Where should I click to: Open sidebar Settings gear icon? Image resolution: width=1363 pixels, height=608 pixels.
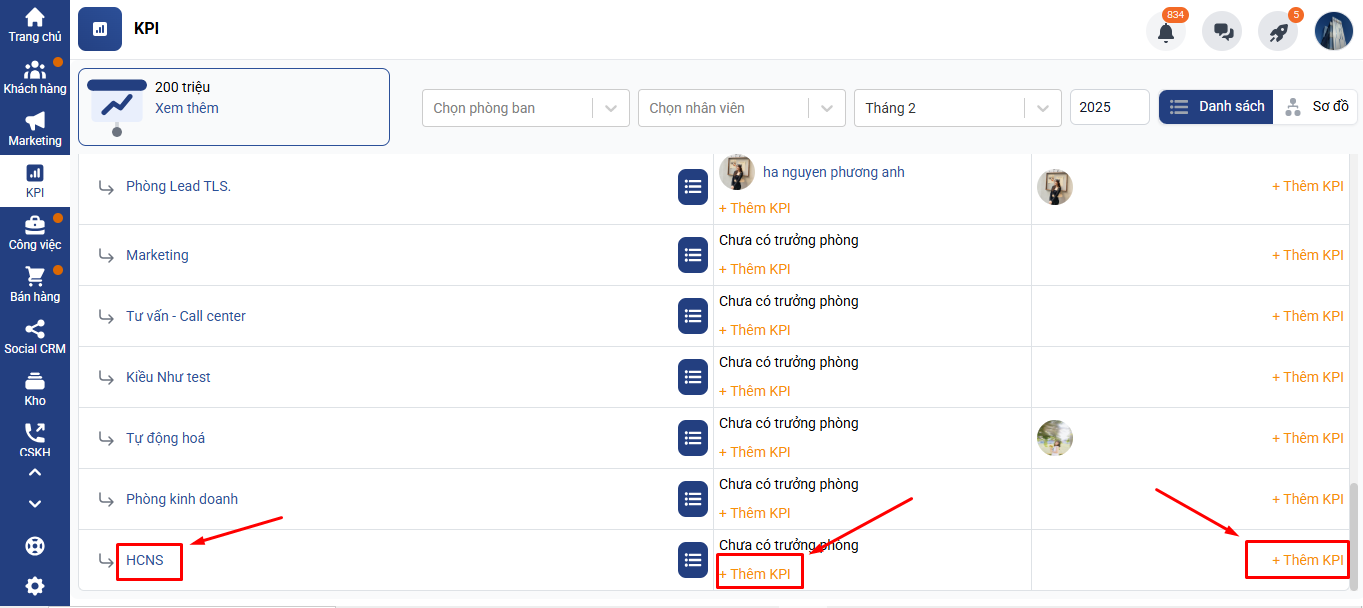point(35,586)
